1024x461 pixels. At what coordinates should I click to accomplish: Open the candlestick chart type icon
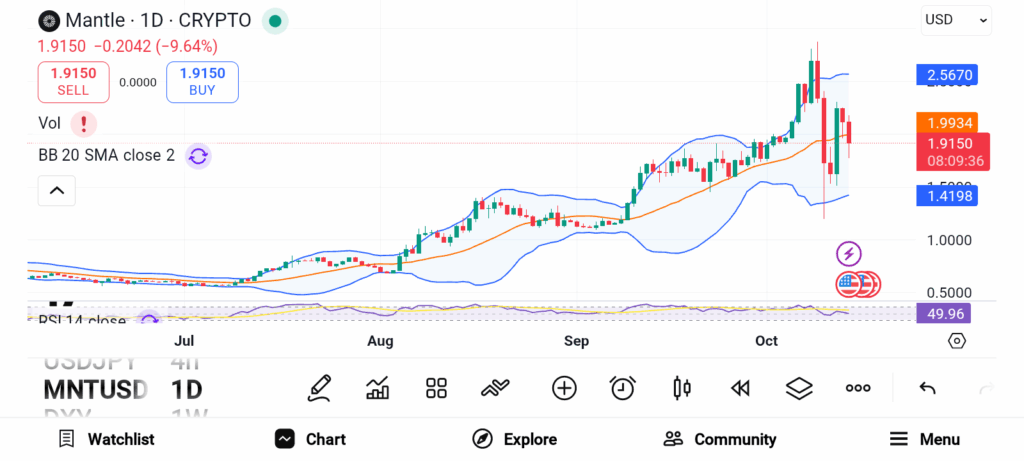pos(682,388)
